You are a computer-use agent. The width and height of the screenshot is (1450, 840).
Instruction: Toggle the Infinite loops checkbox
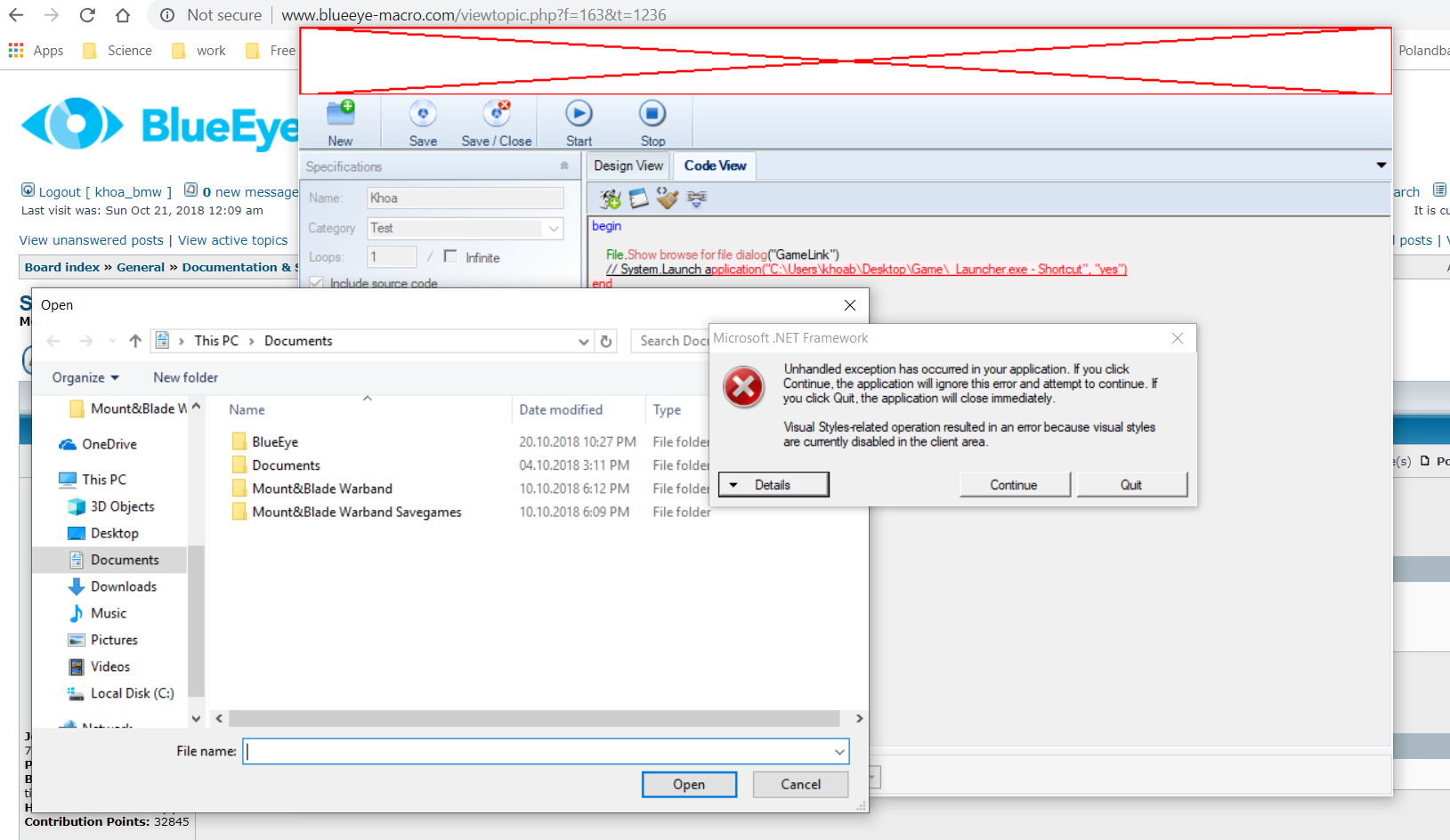(450, 256)
